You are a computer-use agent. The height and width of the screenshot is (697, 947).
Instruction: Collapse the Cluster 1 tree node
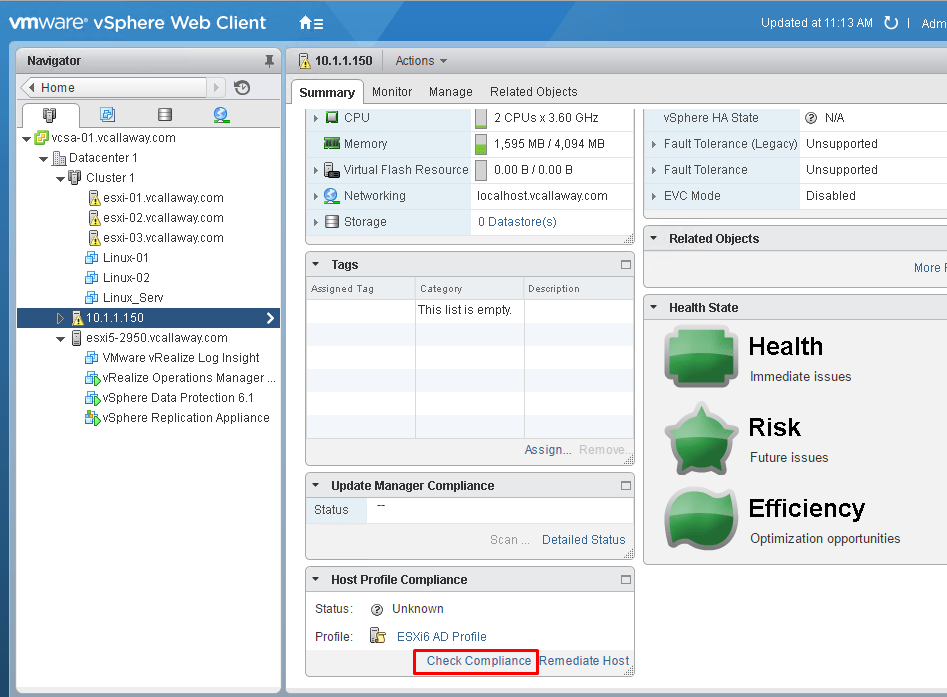(x=60, y=179)
